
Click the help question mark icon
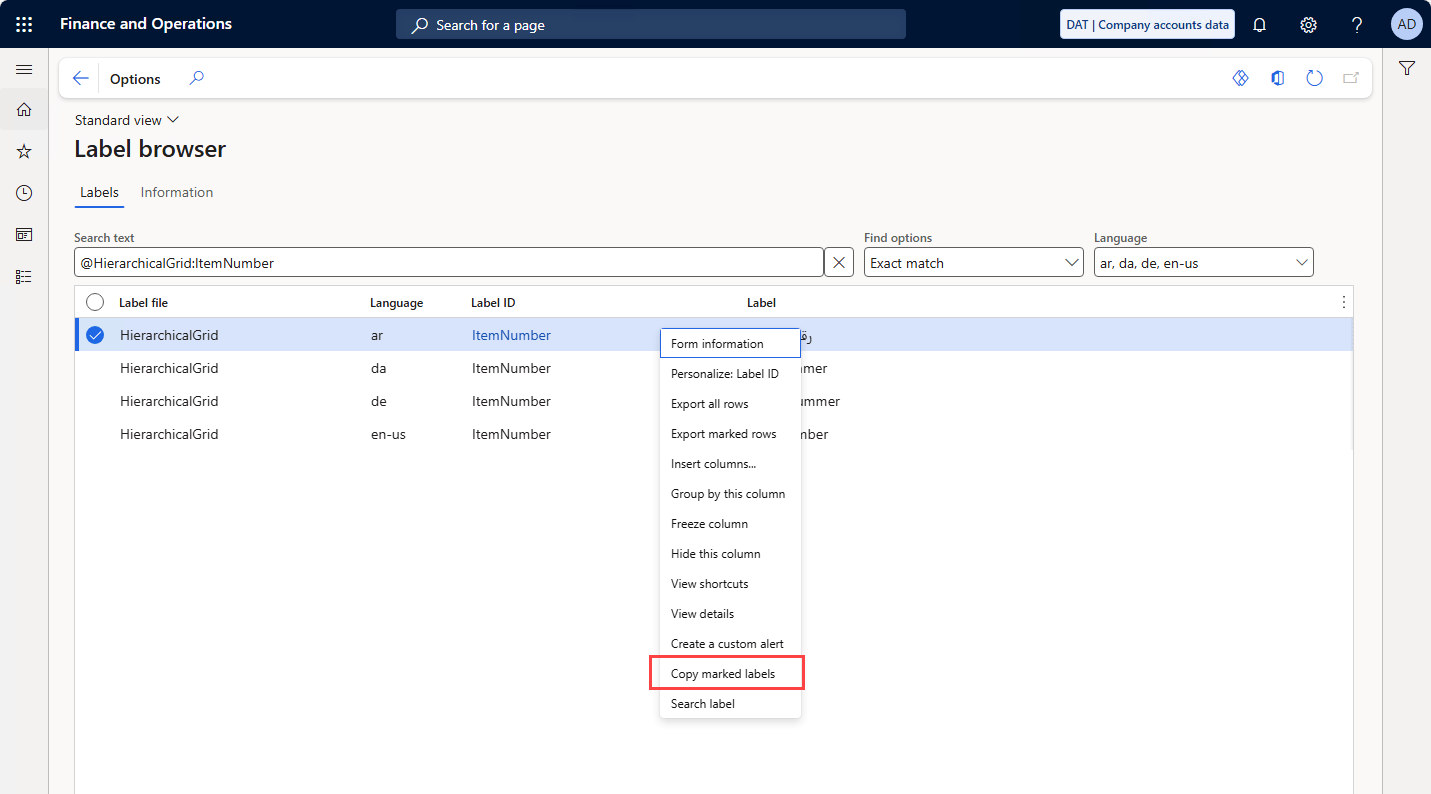[1356, 25]
